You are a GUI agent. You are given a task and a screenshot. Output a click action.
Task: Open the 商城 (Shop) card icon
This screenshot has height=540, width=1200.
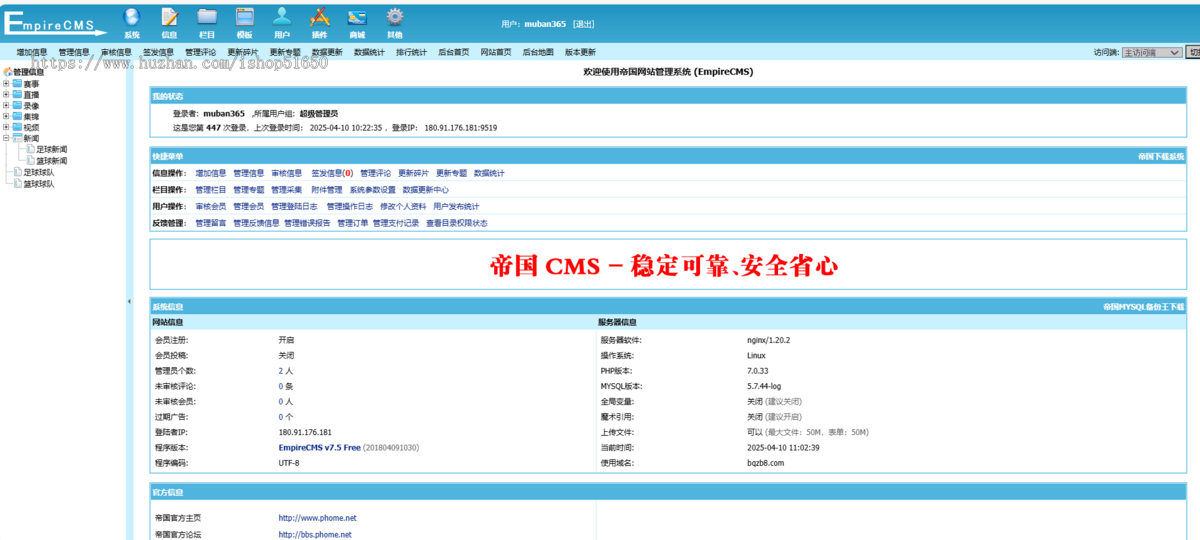pyautogui.click(x=357, y=17)
